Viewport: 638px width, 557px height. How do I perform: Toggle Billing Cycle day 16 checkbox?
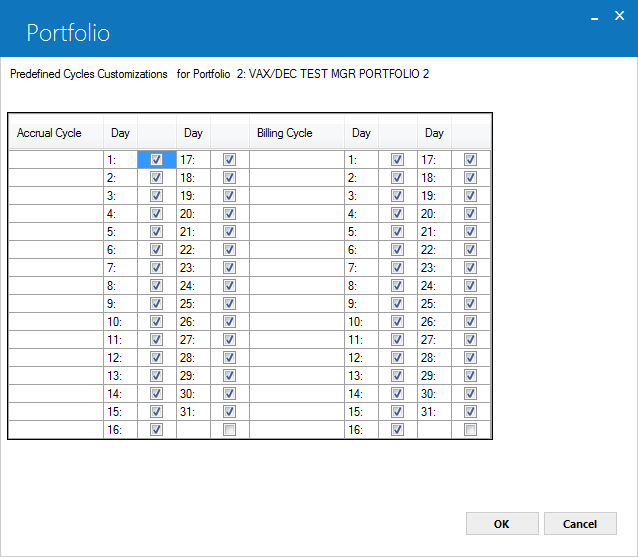click(x=397, y=430)
